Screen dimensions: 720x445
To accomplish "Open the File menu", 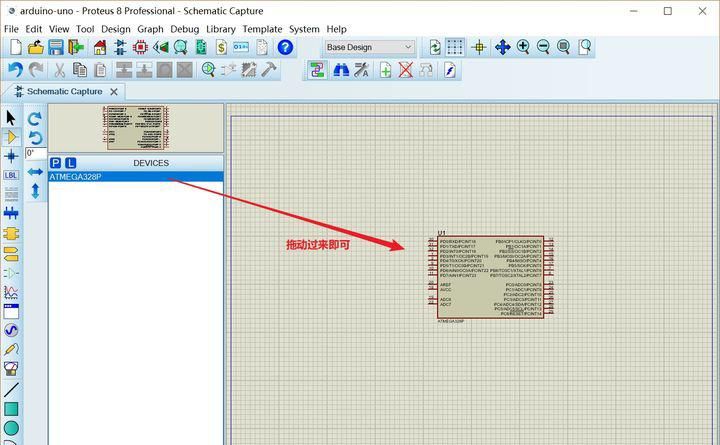I will coord(11,29).
